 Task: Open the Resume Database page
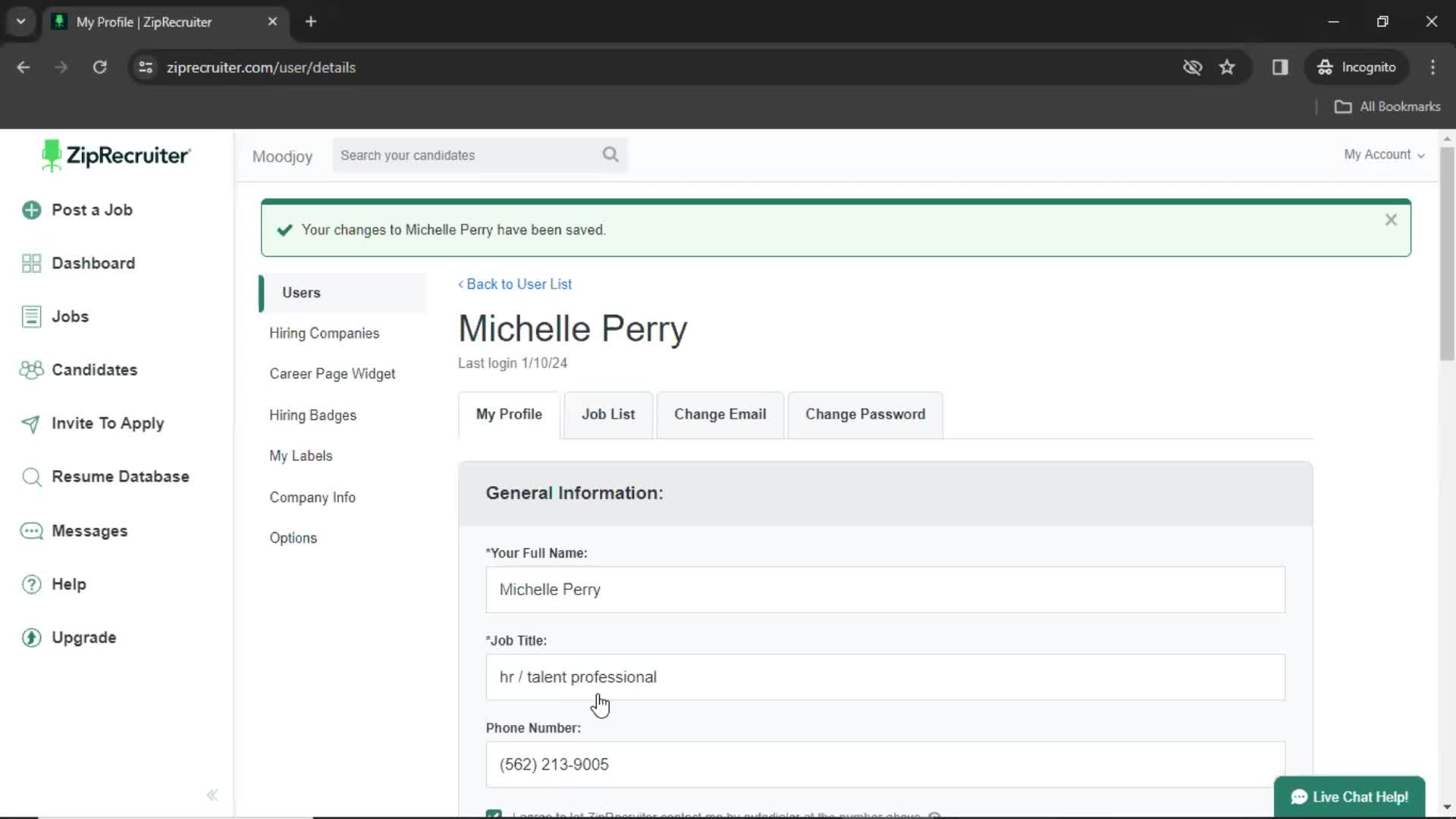[x=121, y=477]
